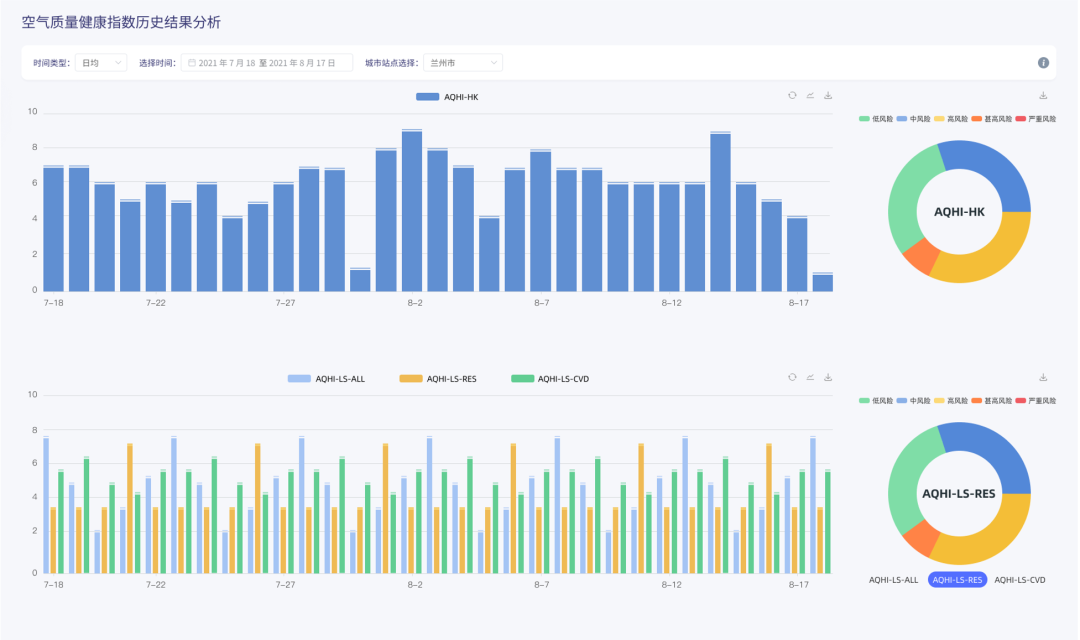Click the info icon in the filter bar
The image size is (1080, 640).
click(1043, 63)
